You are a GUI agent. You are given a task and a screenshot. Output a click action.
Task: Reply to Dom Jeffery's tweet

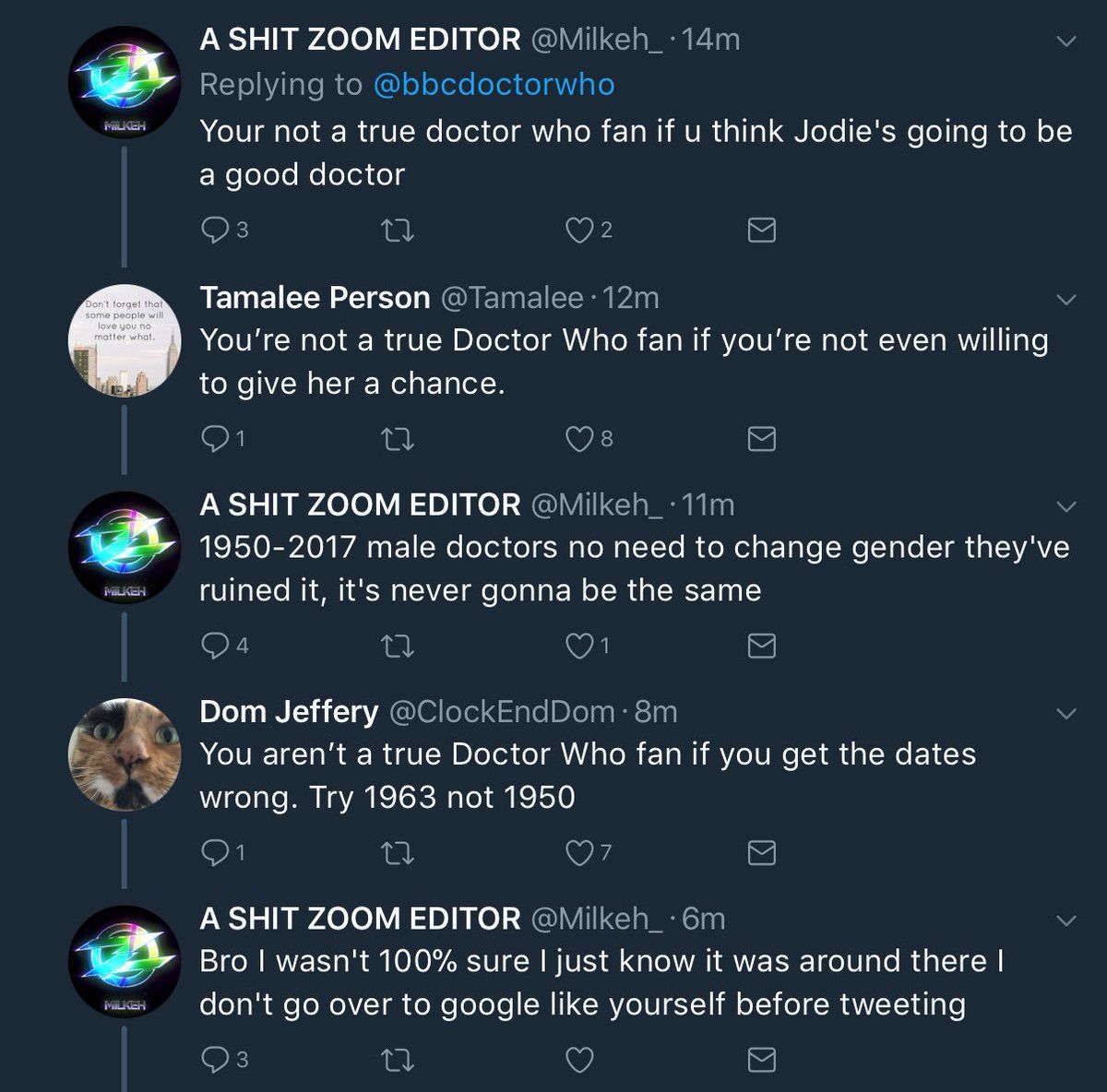coord(214,853)
